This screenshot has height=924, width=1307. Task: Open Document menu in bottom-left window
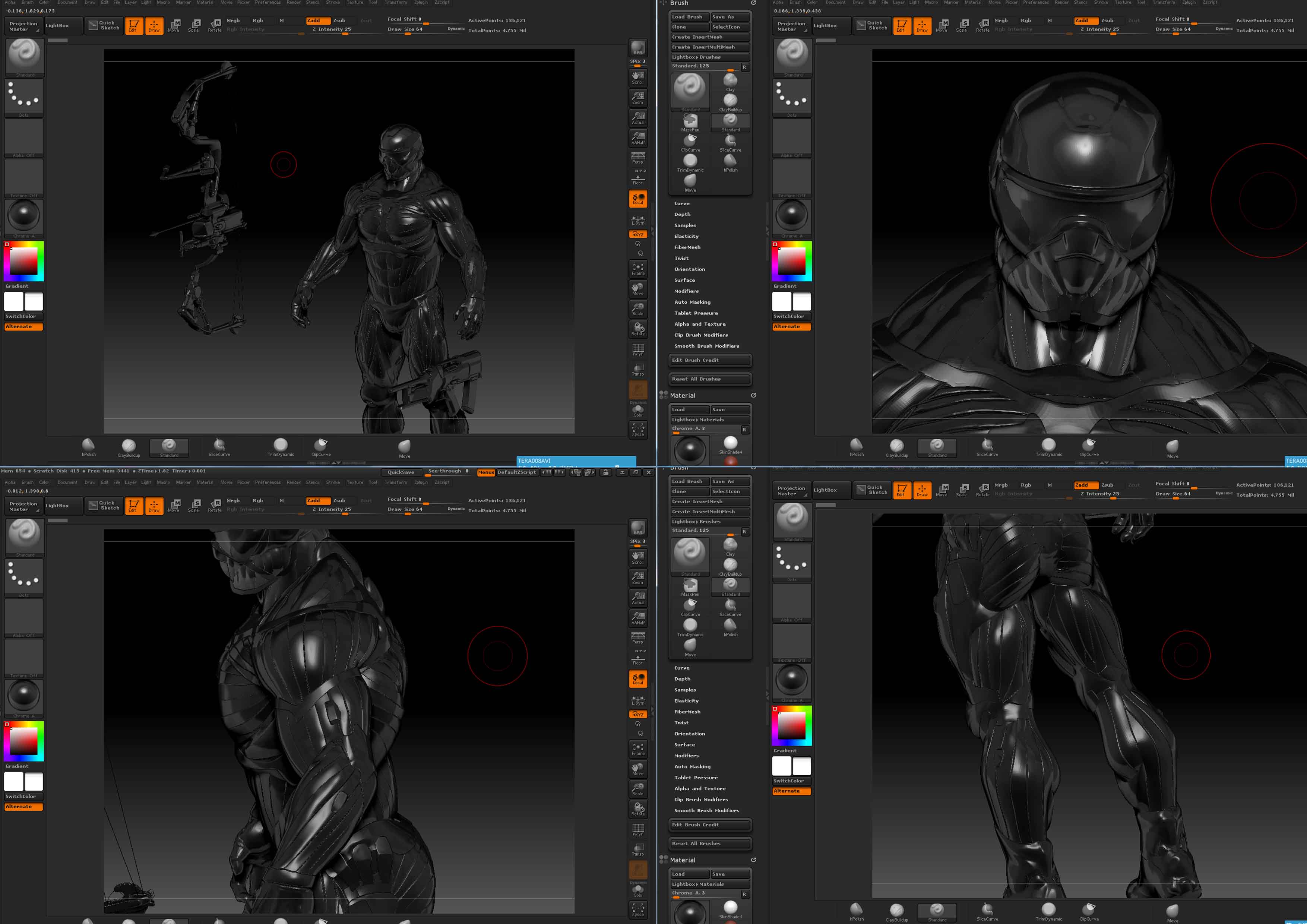pos(67,482)
